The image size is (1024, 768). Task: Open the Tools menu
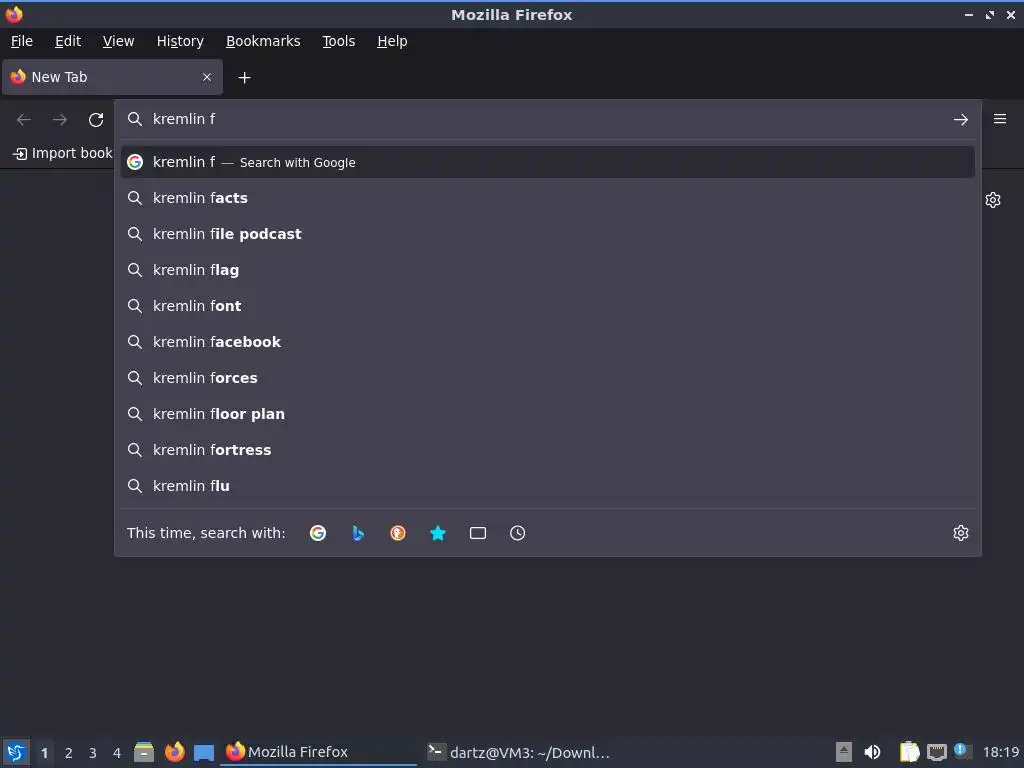point(338,41)
